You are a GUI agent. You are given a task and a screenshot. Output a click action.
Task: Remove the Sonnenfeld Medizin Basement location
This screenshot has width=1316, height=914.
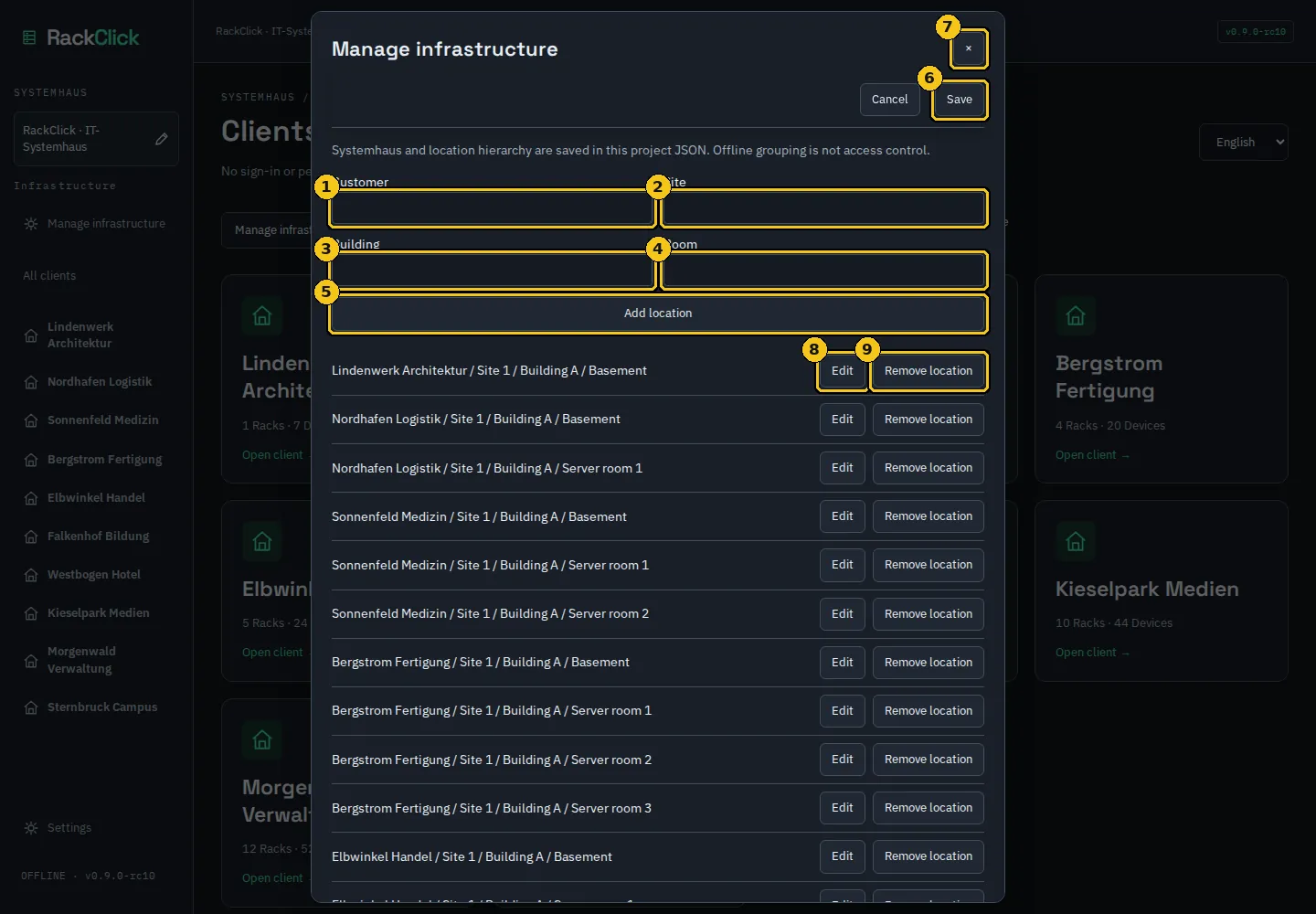pyautogui.click(x=929, y=516)
